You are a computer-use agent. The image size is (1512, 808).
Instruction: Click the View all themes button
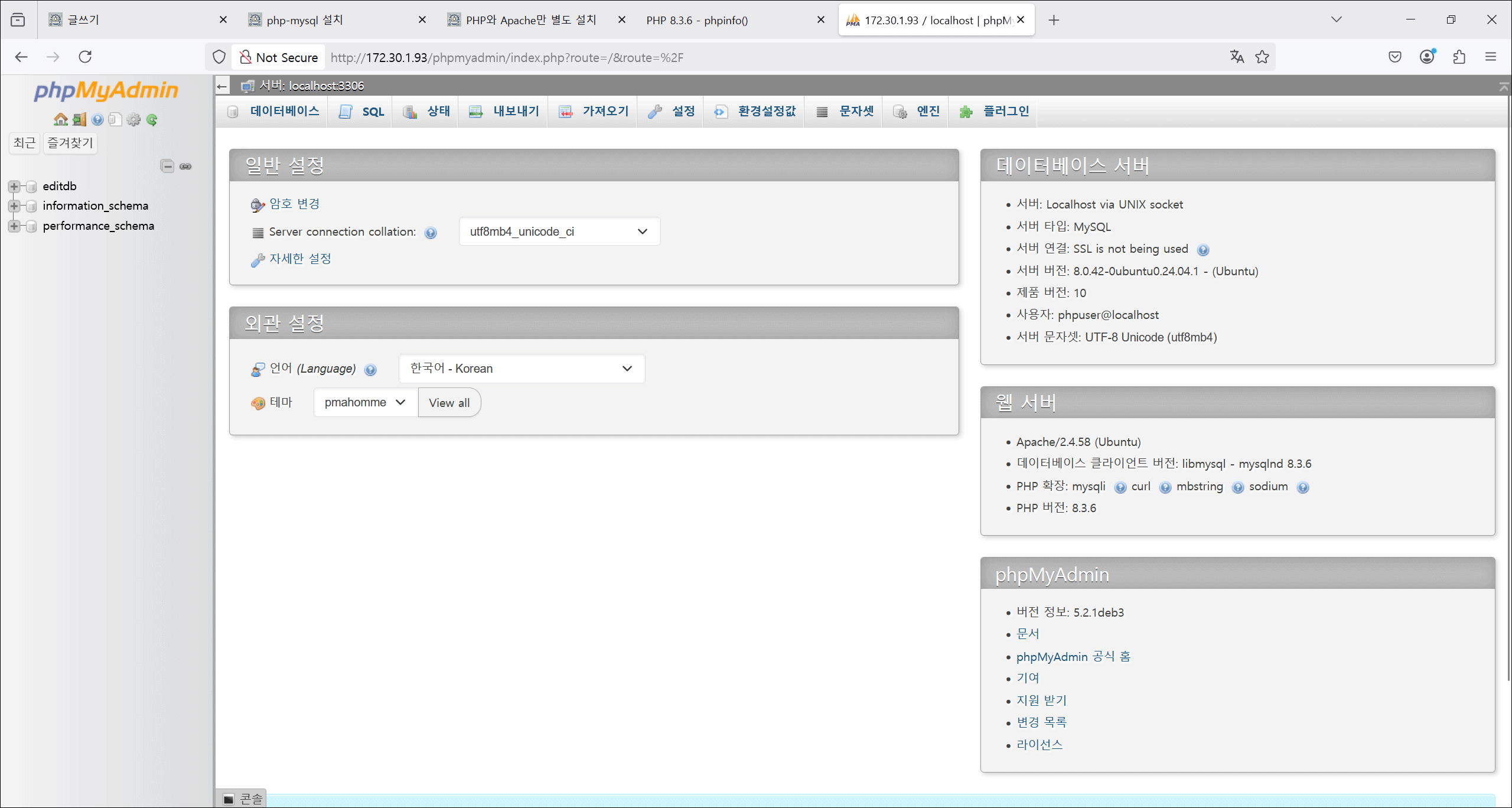coord(449,403)
